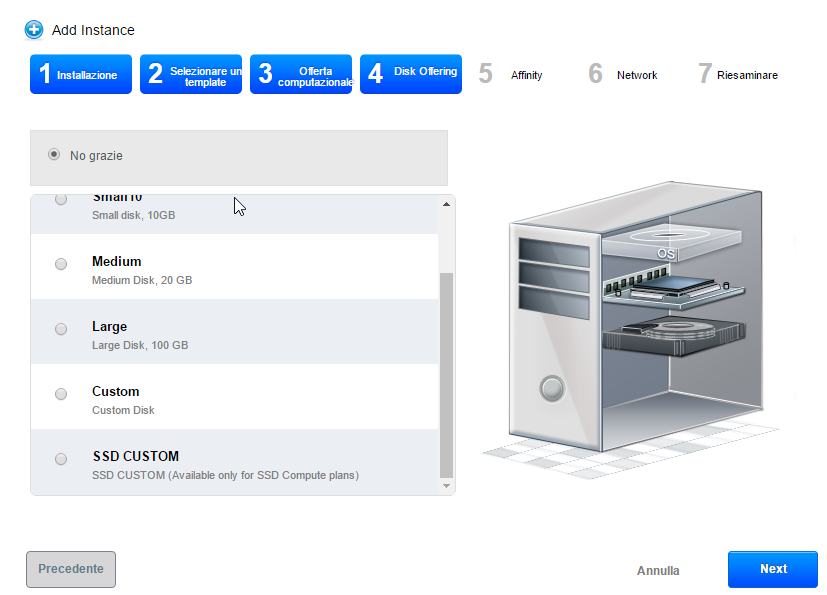Select step 4 Disk Offering
This screenshot has height=595, width=827.
coord(411,75)
